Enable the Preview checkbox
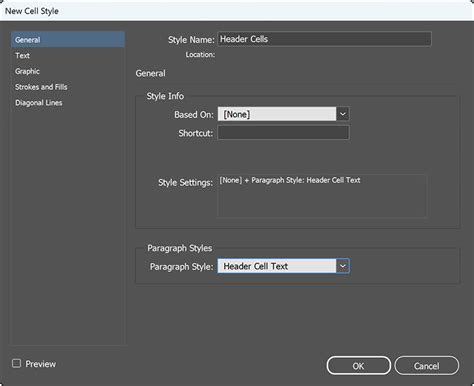 pos(16,363)
